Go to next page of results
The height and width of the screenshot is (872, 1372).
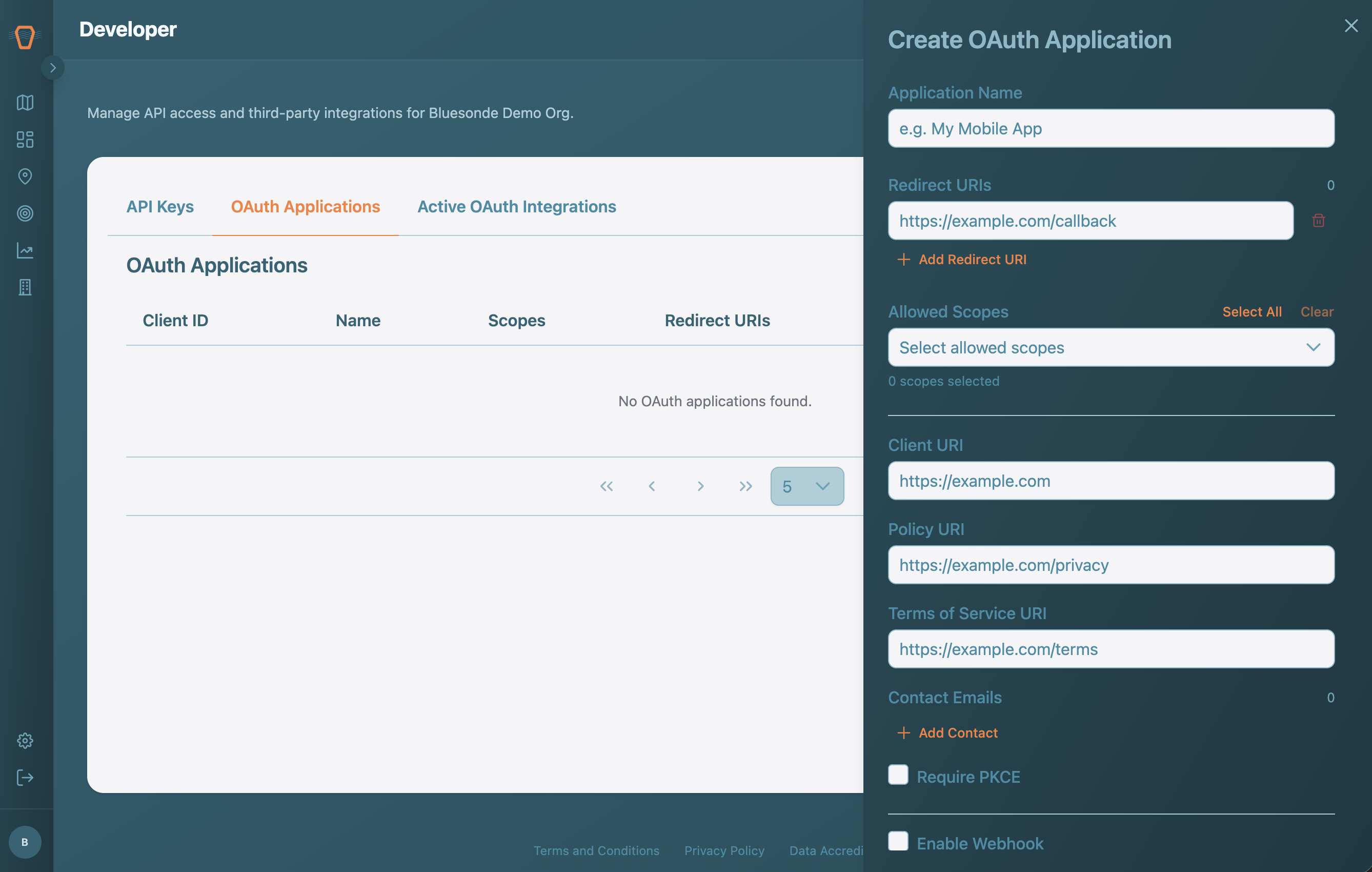pyautogui.click(x=700, y=486)
